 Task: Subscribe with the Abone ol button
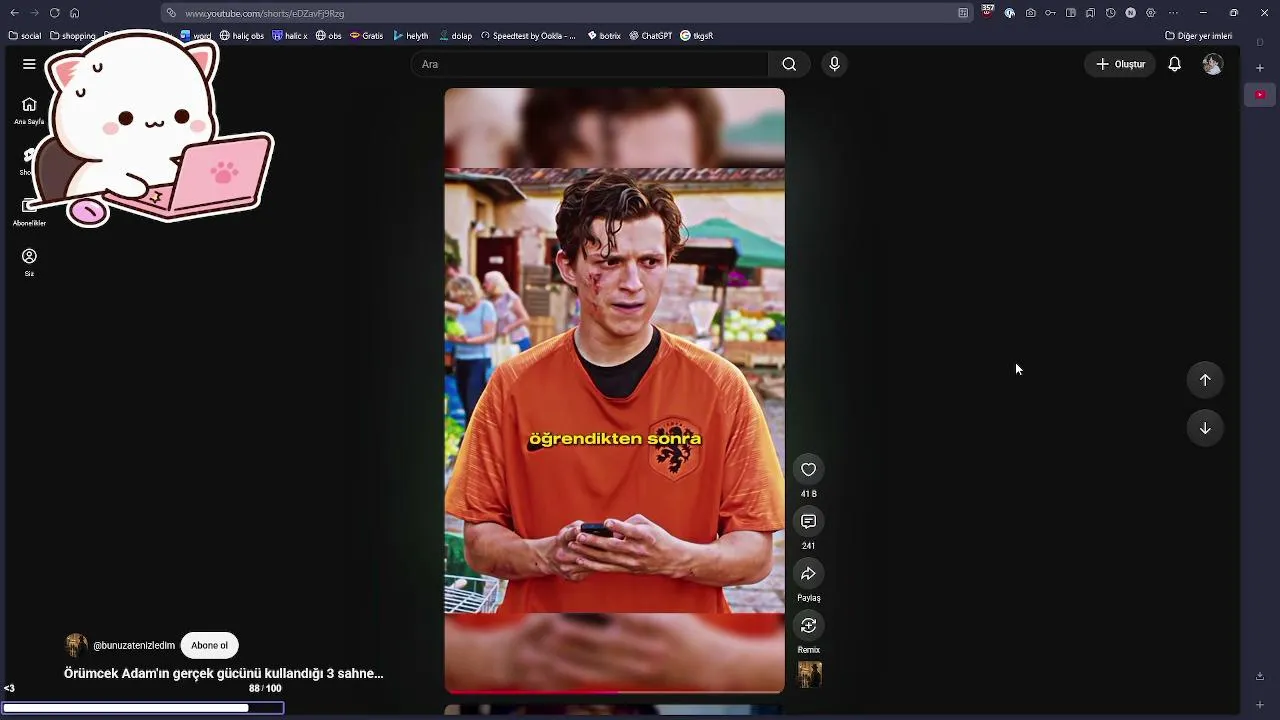click(x=209, y=646)
